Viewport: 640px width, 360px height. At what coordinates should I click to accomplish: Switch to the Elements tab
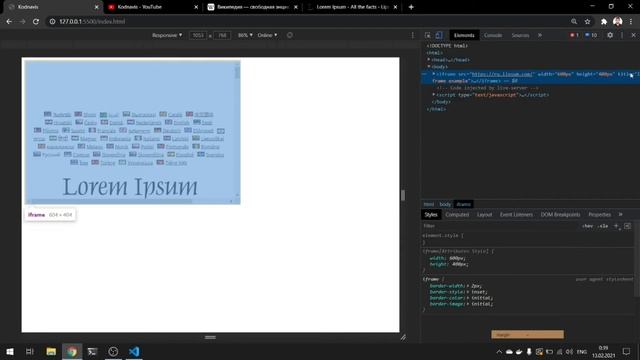[464, 36]
